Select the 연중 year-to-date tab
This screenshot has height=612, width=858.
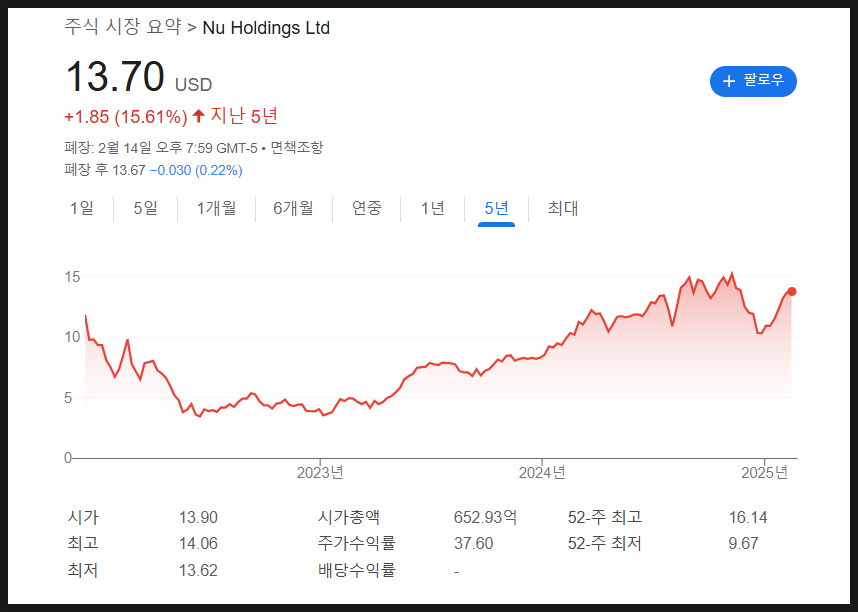point(367,208)
